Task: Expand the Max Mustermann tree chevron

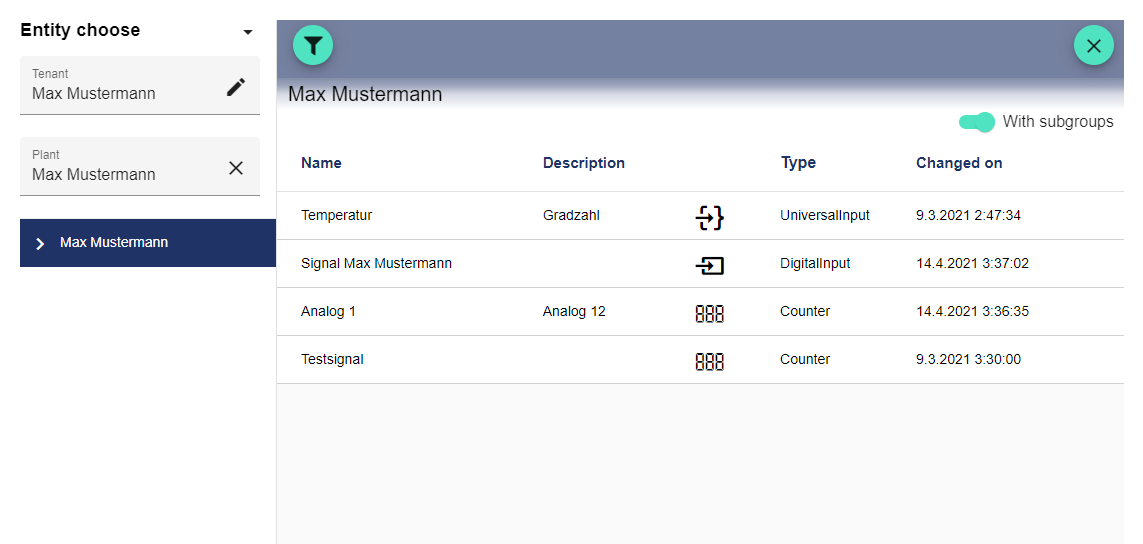Action: 40,243
